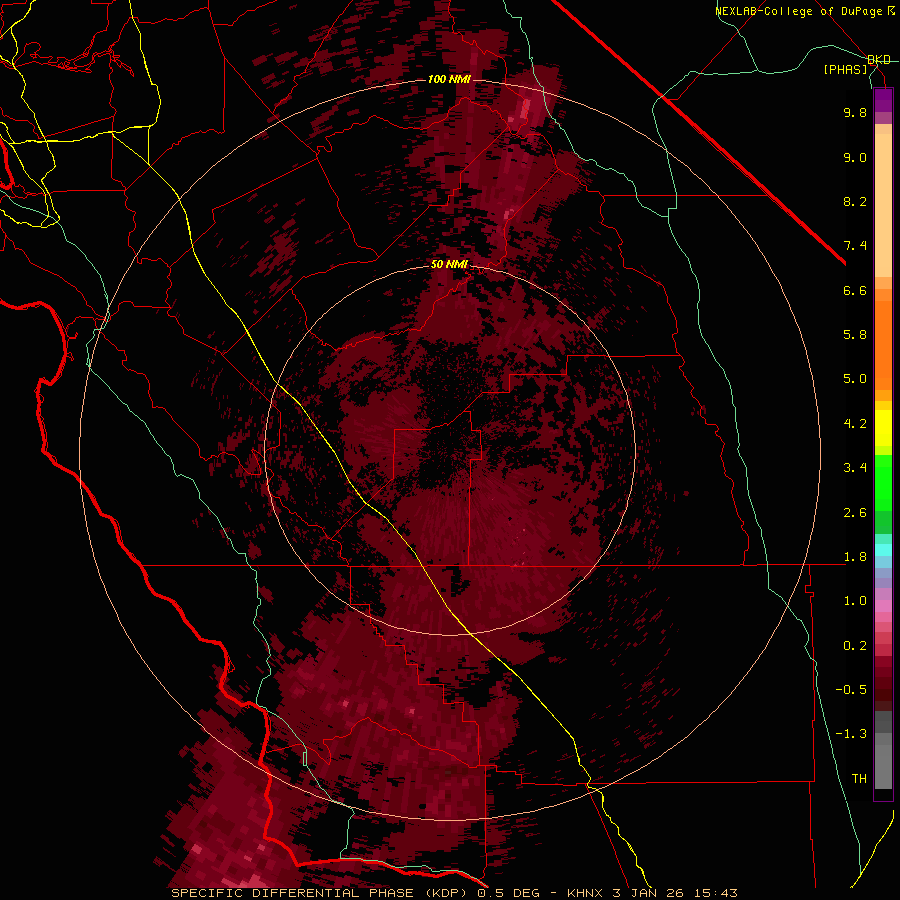Pick the orange segment of the color bar
The image size is (900, 900).
tap(883, 344)
